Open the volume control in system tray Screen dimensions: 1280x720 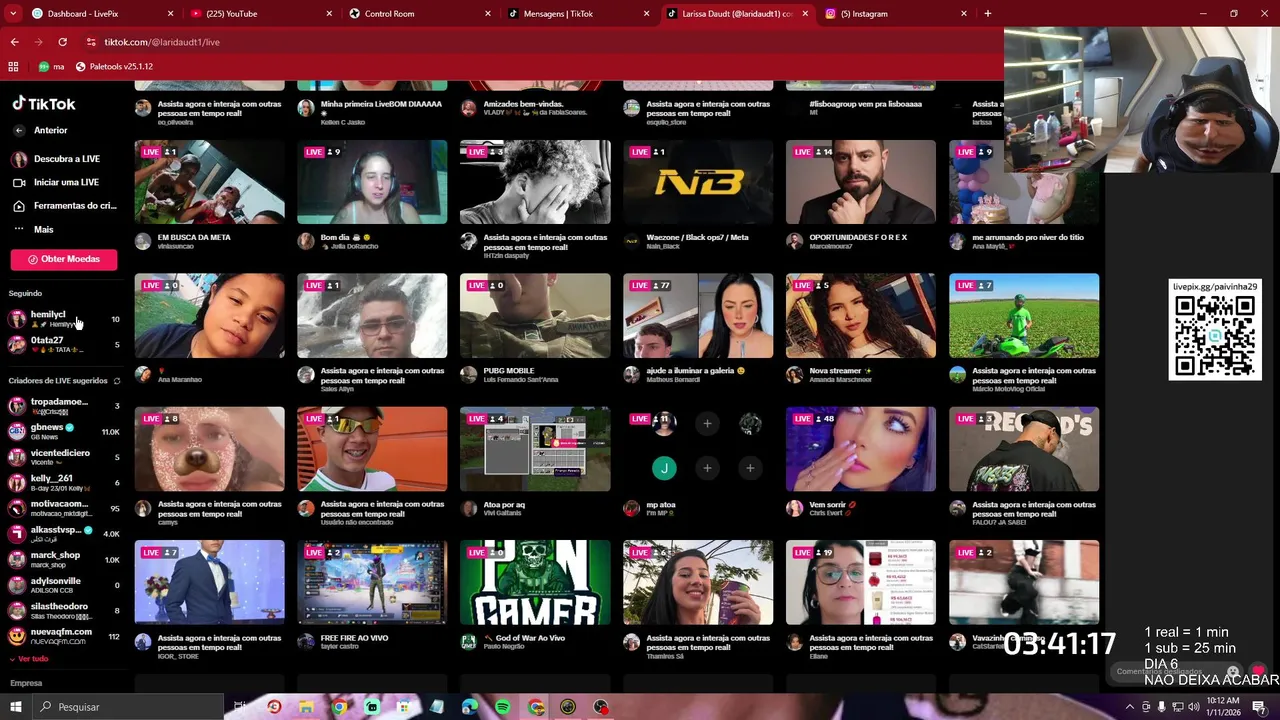[x=1193, y=707]
